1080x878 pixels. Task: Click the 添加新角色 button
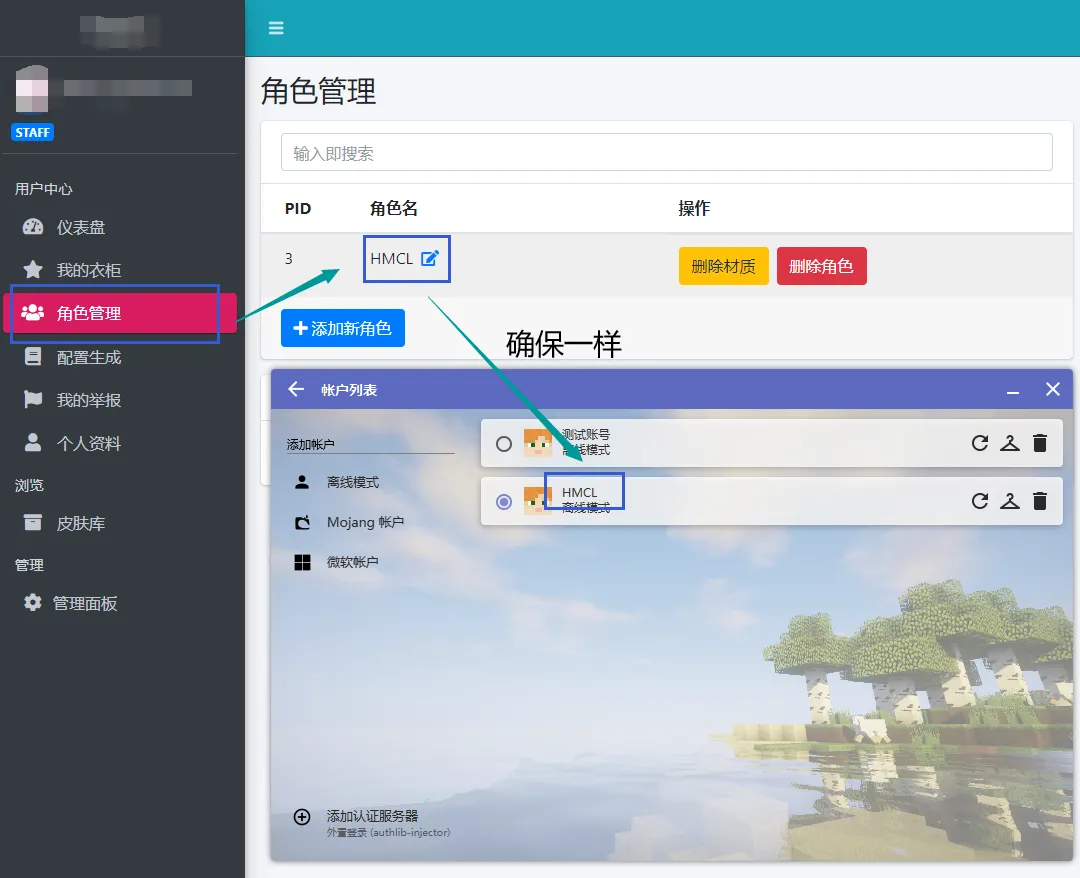(x=343, y=328)
